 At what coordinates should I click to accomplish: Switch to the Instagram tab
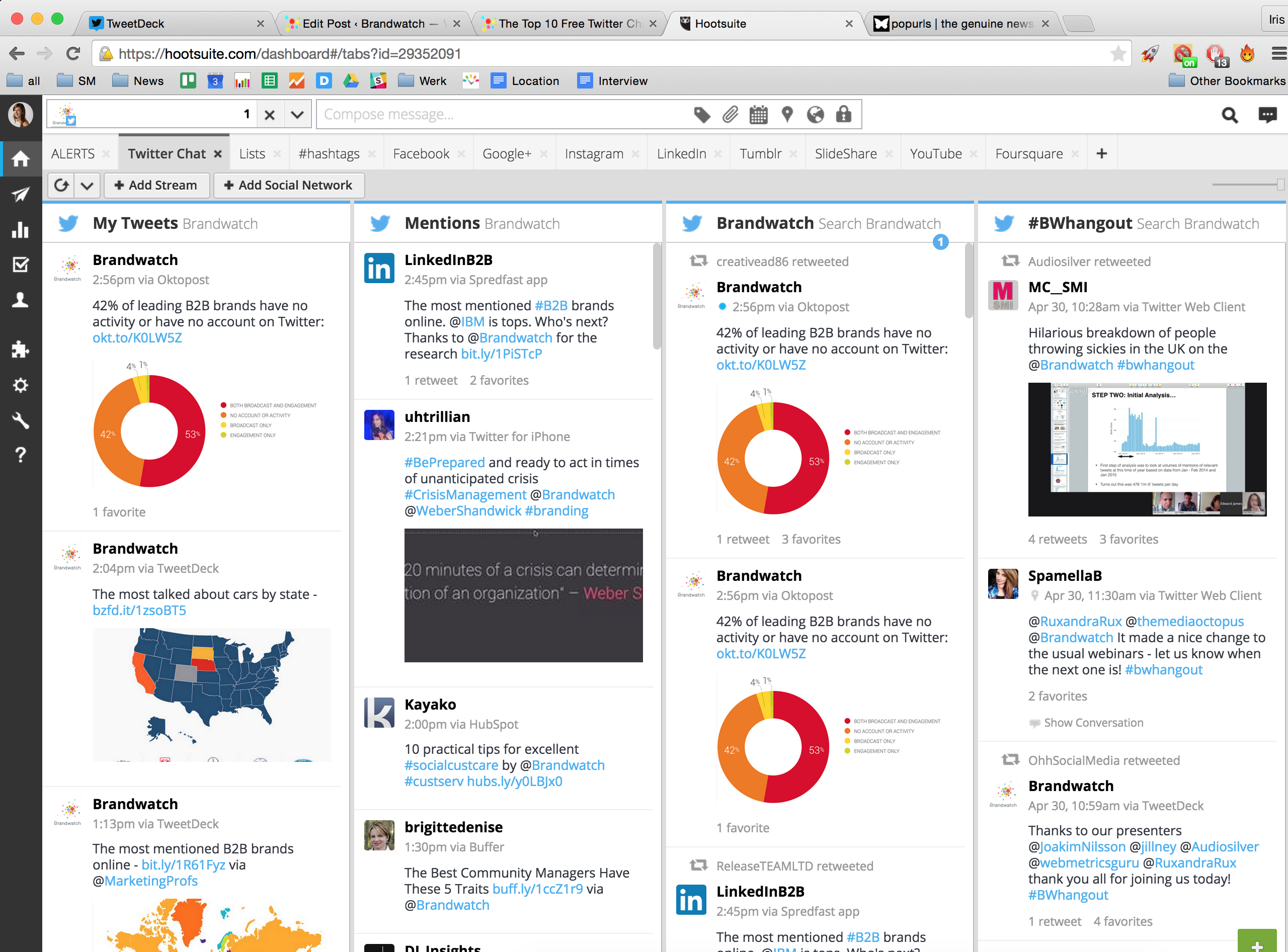point(594,154)
